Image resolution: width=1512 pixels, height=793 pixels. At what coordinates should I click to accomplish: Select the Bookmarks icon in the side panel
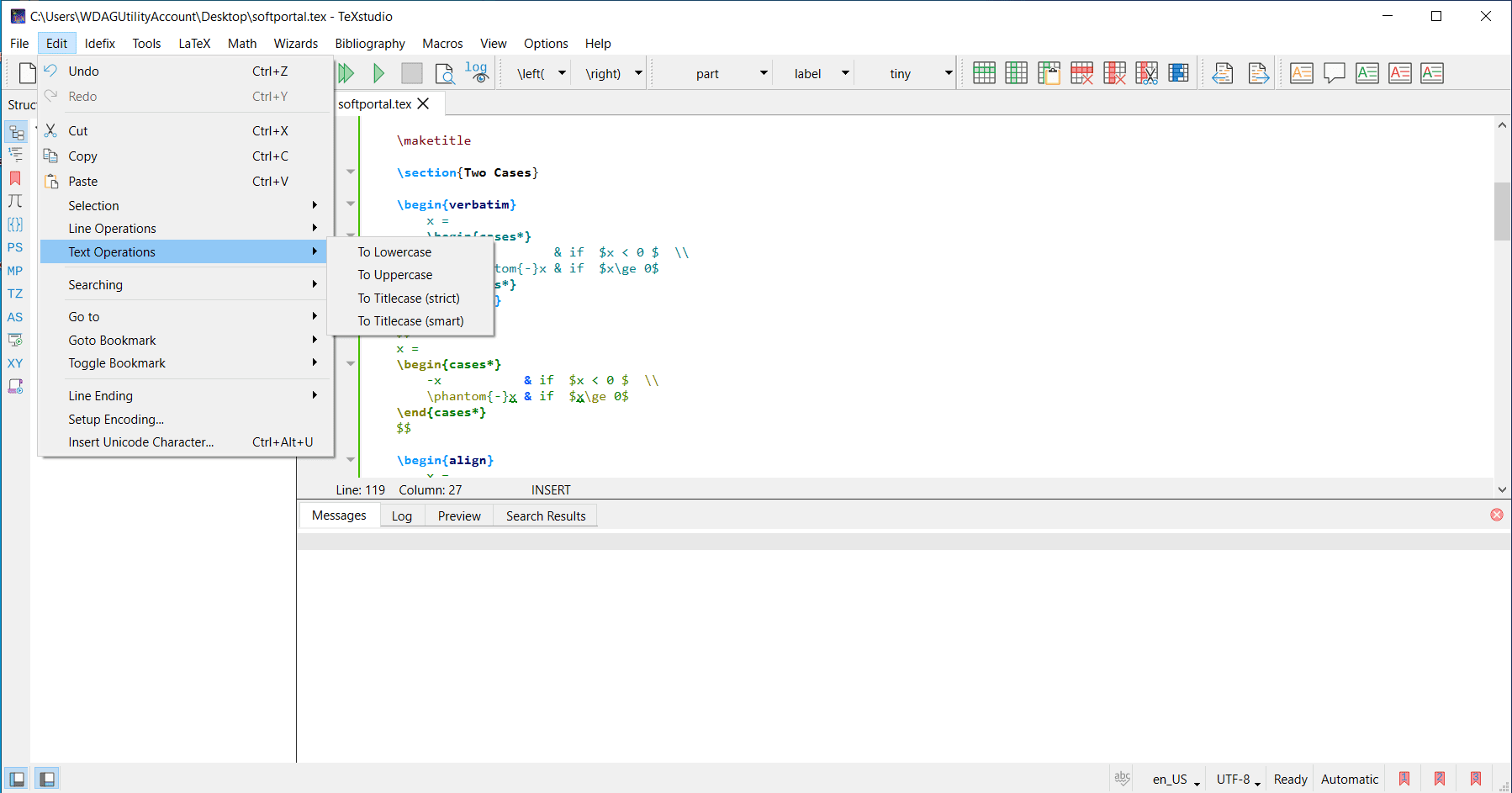point(15,178)
